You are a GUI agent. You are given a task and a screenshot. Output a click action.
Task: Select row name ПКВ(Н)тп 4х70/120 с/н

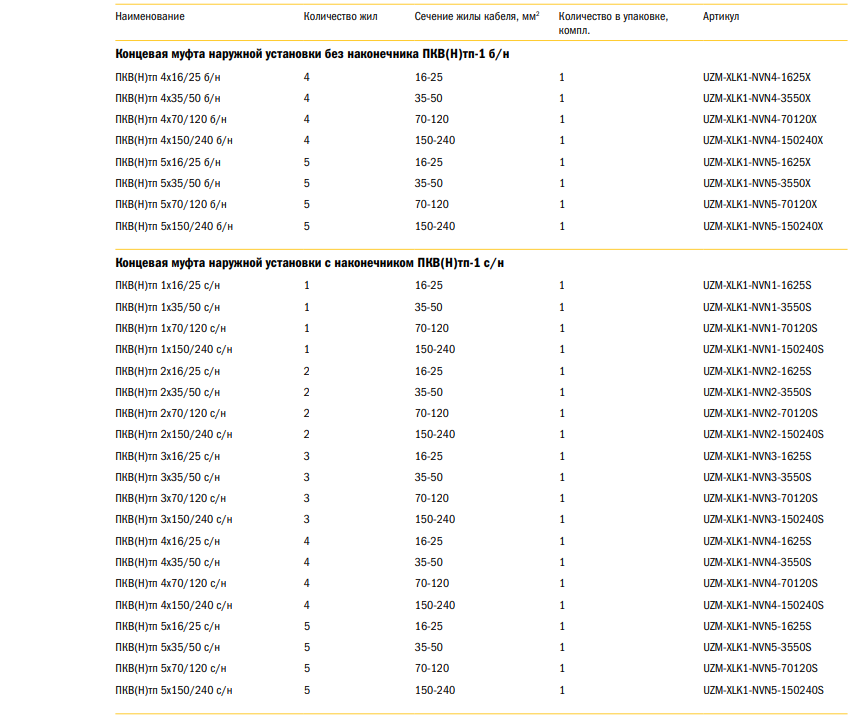[170, 583]
